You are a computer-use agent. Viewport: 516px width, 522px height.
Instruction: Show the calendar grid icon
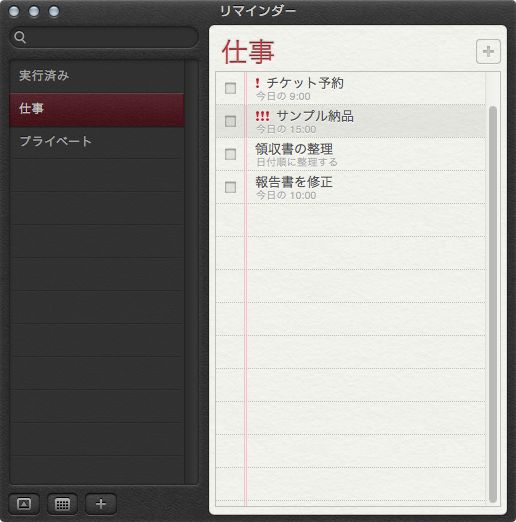pos(62,504)
